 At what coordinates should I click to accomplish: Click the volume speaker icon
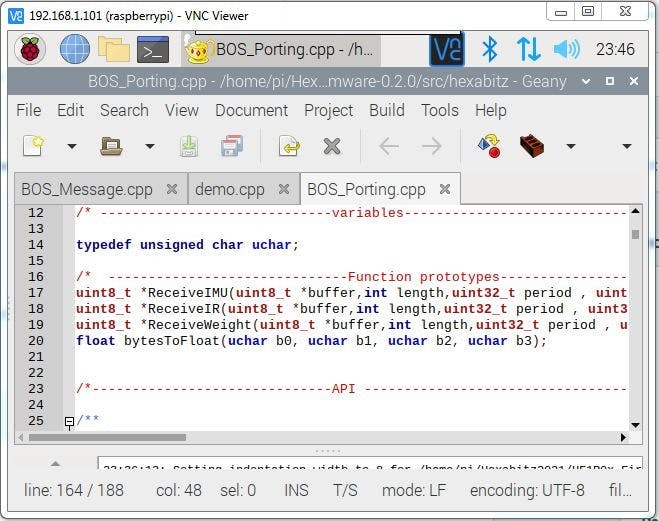pos(567,49)
